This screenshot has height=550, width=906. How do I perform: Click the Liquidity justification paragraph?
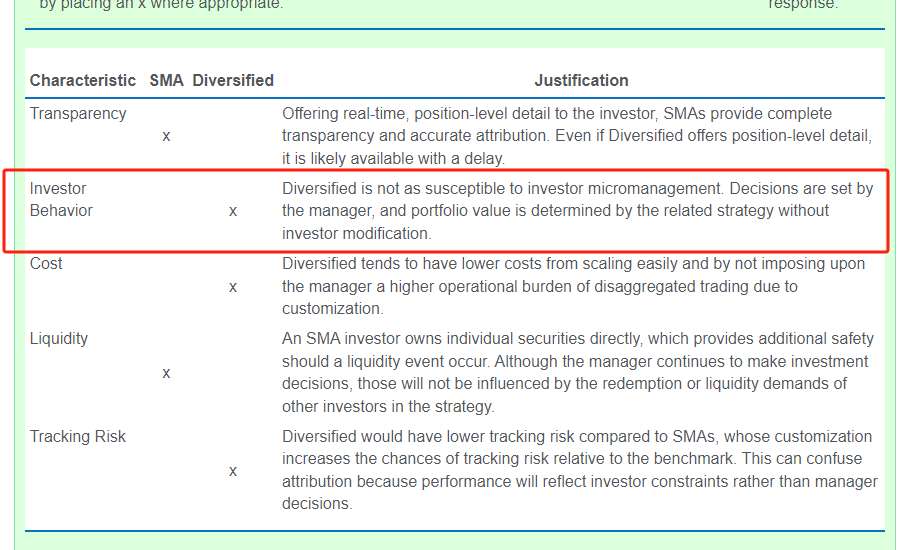pyautogui.click(x=577, y=373)
